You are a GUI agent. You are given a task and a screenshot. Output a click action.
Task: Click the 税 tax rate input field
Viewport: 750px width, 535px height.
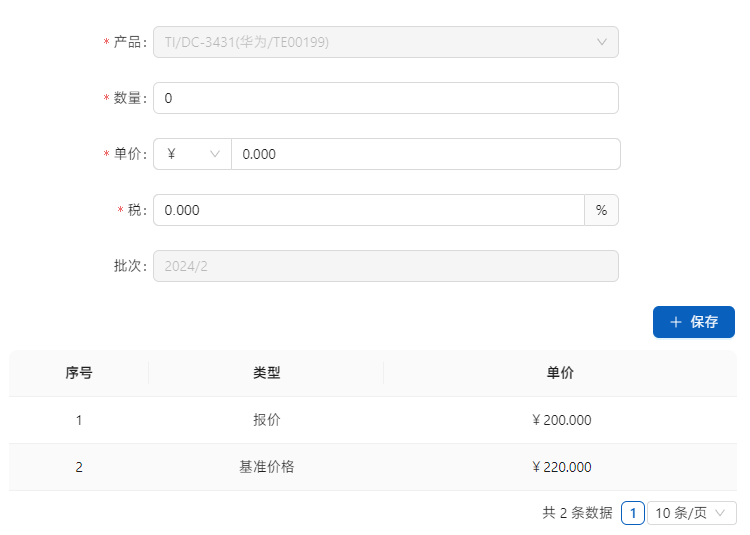[368, 210]
